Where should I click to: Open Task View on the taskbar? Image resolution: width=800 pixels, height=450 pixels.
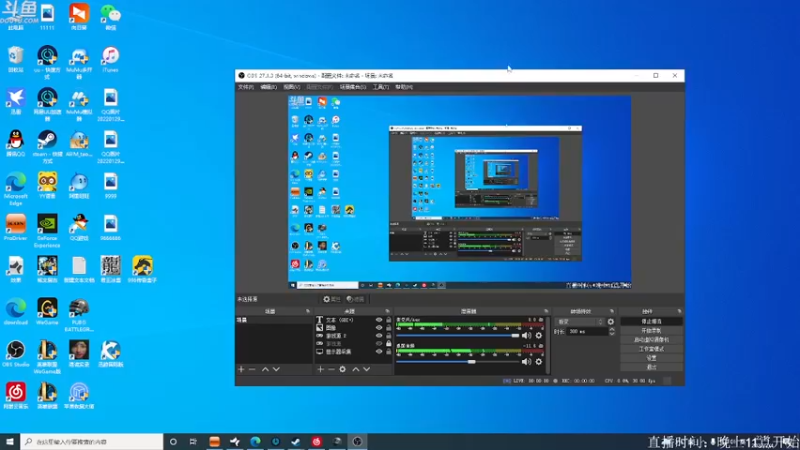(193, 442)
